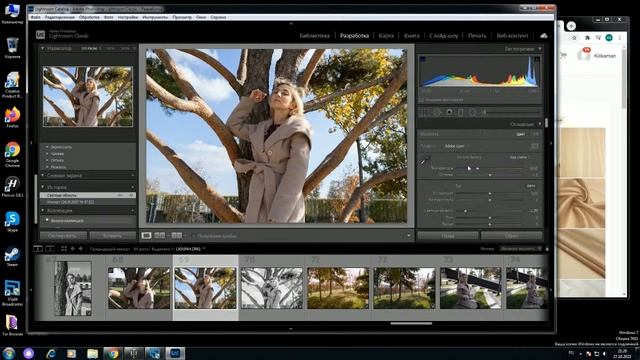The width and height of the screenshot is (640, 360).
Task: Collapse the Navigator panel
Action: 42,48
